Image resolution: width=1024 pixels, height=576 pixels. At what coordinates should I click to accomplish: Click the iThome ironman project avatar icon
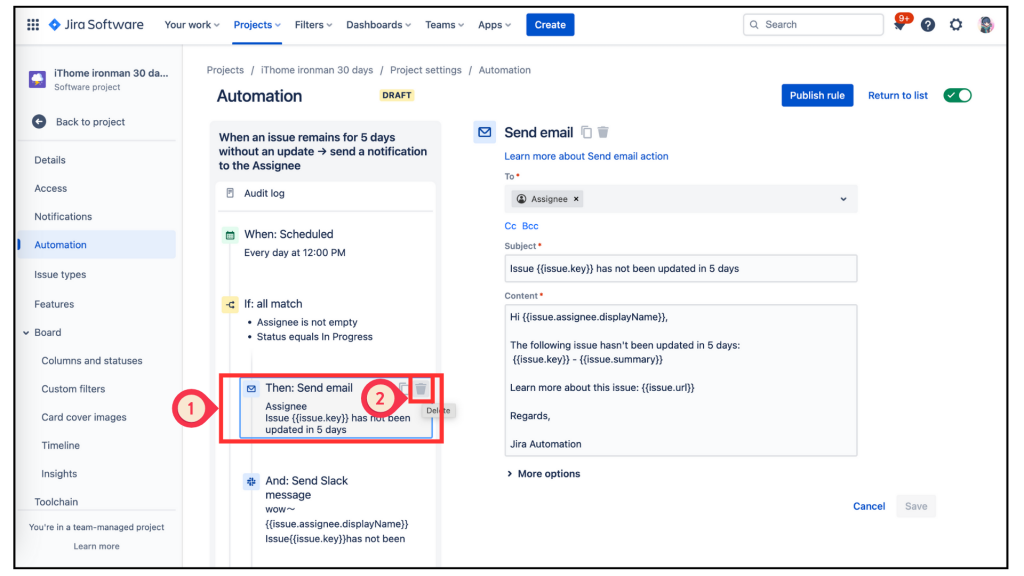37,79
